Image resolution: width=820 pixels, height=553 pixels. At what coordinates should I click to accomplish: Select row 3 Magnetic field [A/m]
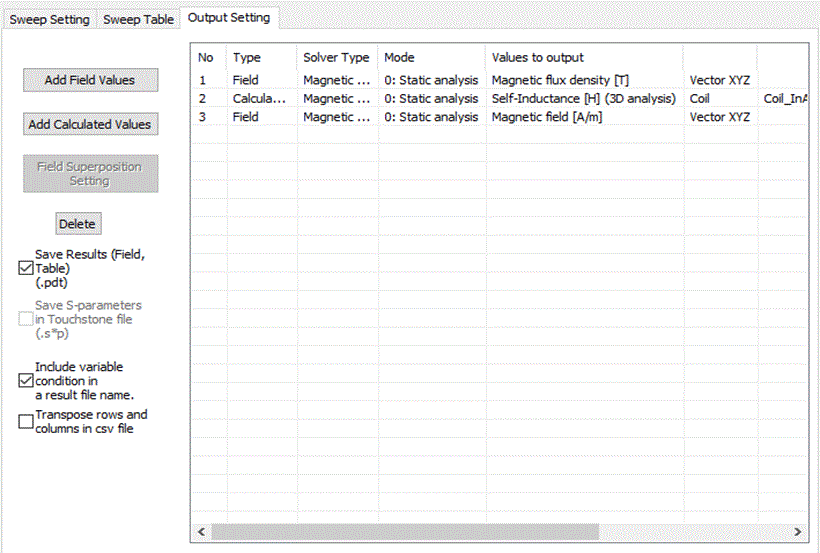click(x=546, y=117)
